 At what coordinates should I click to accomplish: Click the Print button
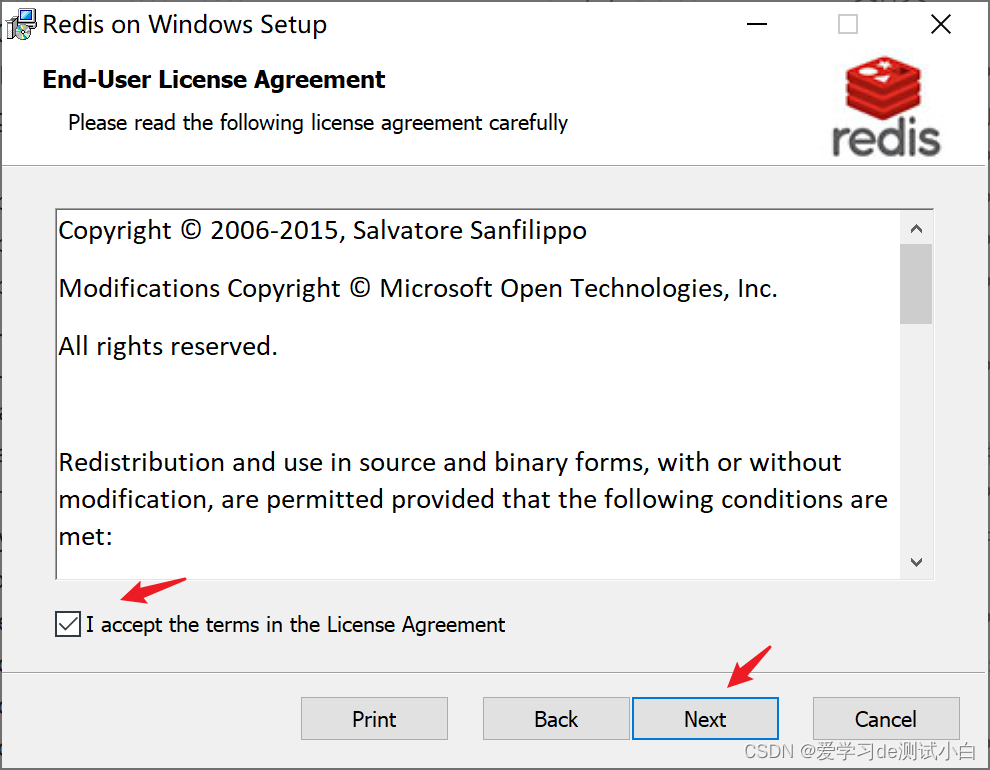click(374, 719)
